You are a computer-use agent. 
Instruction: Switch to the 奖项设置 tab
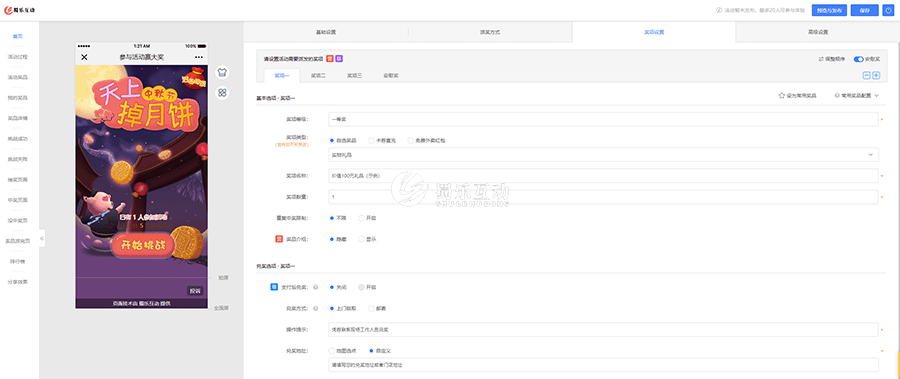pos(654,32)
